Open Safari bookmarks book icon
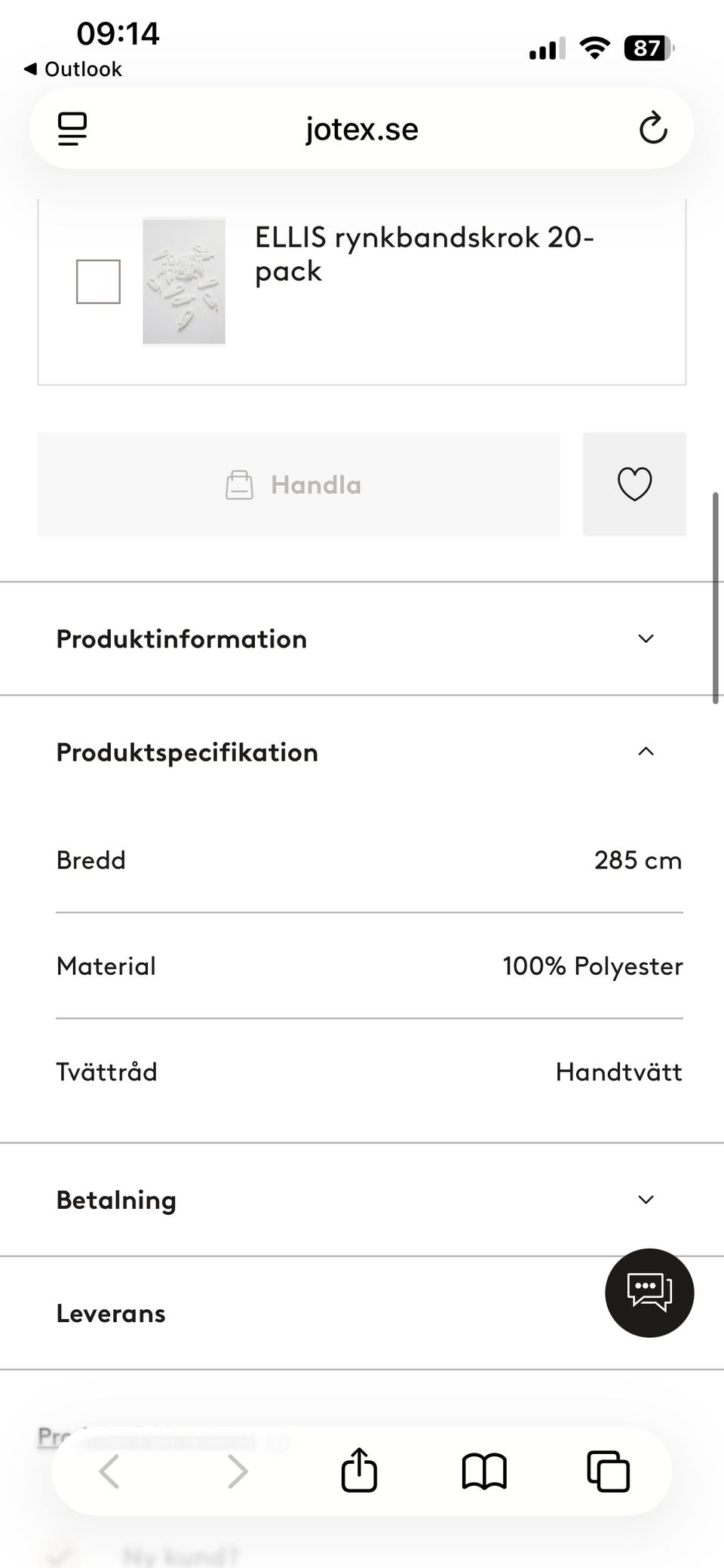Viewport: 724px width, 1568px height. [483, 1471]
